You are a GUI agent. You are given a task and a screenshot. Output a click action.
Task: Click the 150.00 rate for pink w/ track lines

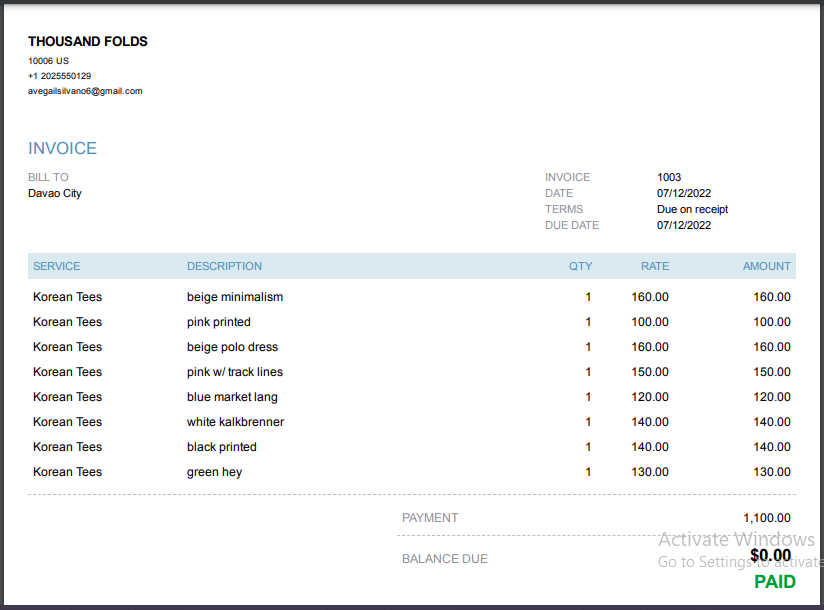coord(650,372)
